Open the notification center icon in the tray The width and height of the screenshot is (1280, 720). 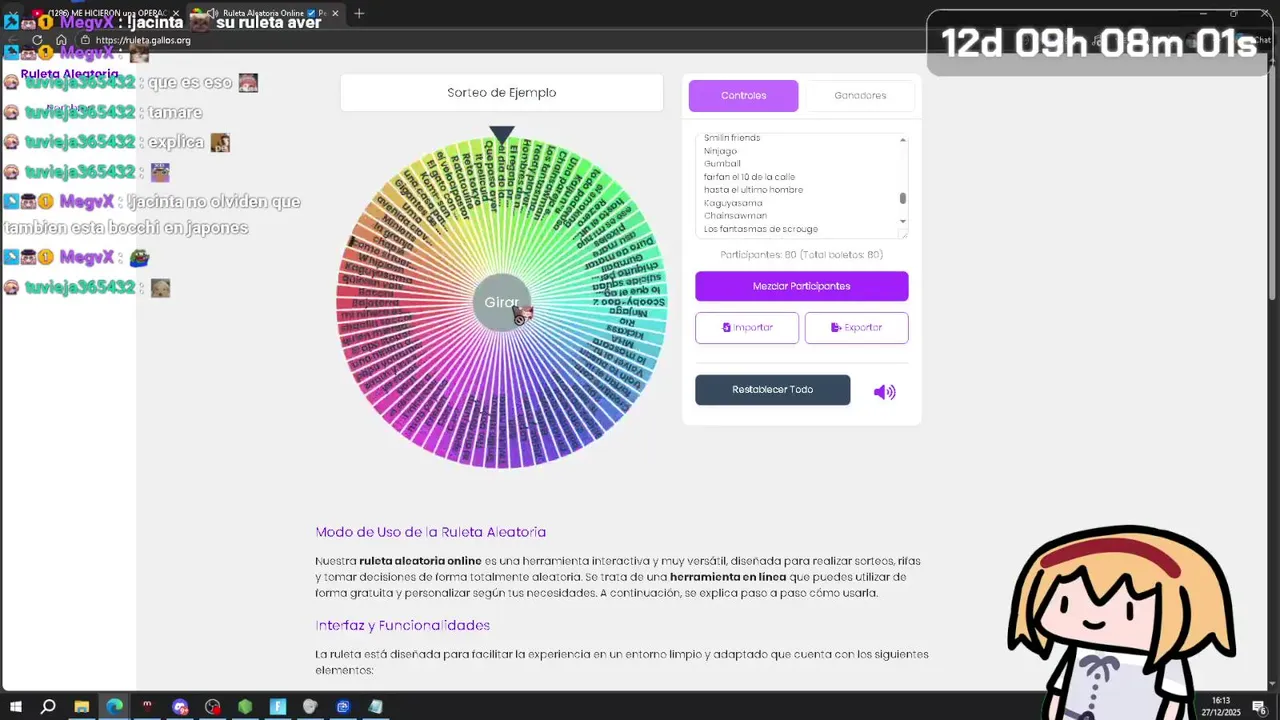coord(1259,707)
